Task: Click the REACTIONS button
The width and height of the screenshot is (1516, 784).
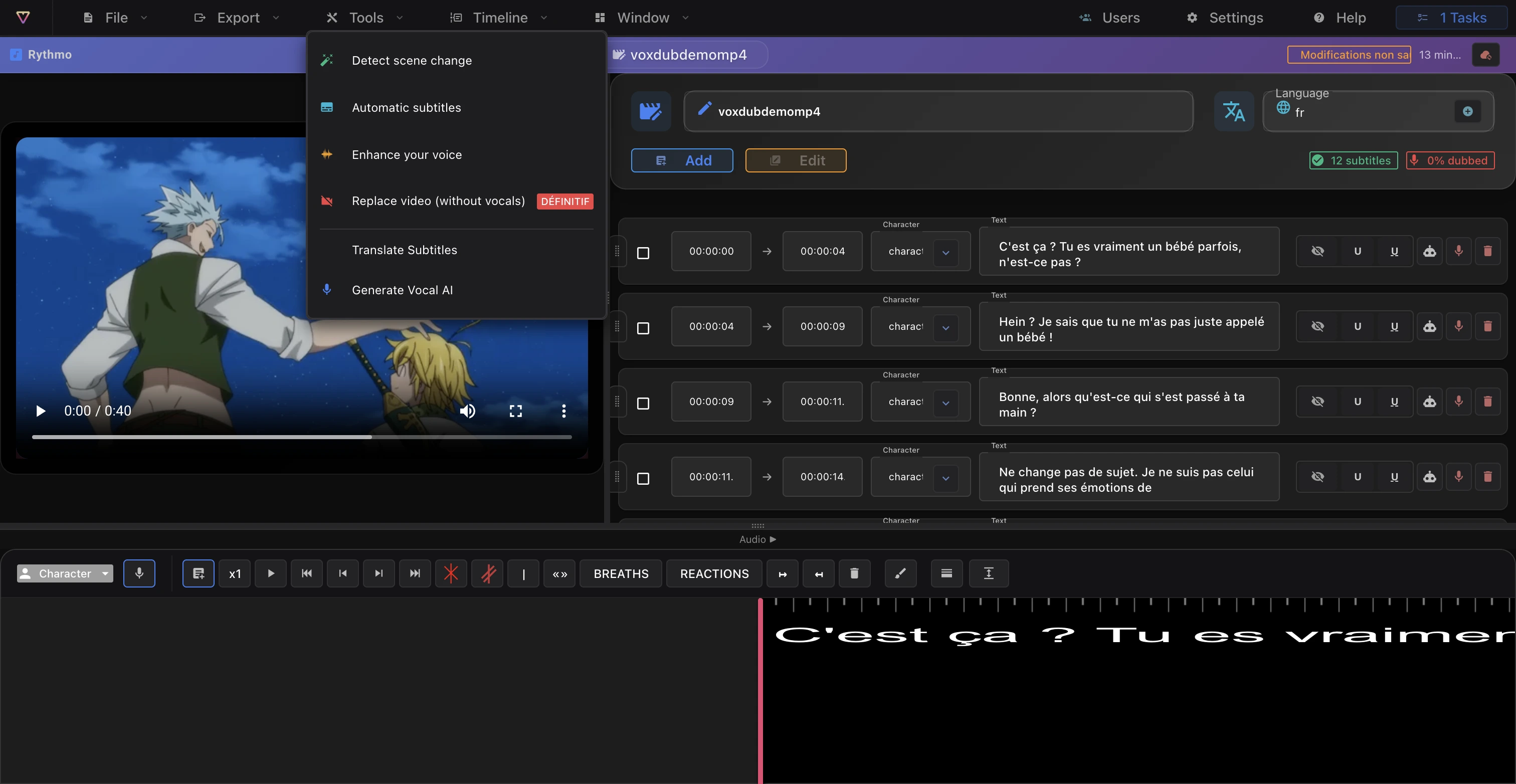Action: tap(714, 573)
